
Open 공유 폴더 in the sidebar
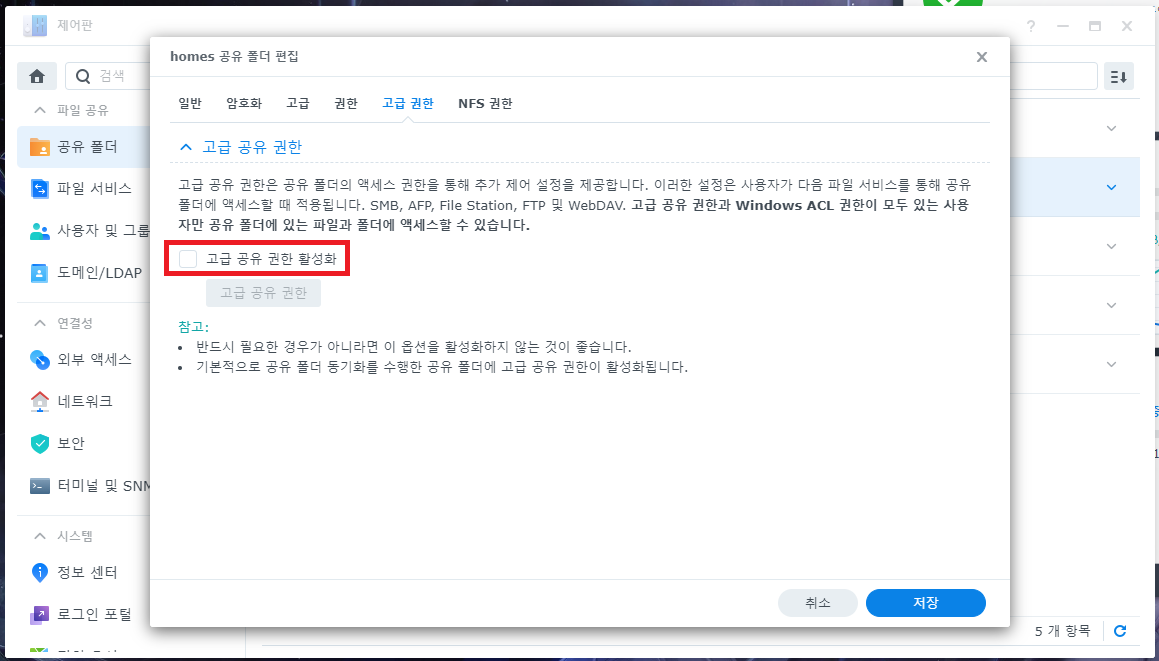click(x=85, y=147)
